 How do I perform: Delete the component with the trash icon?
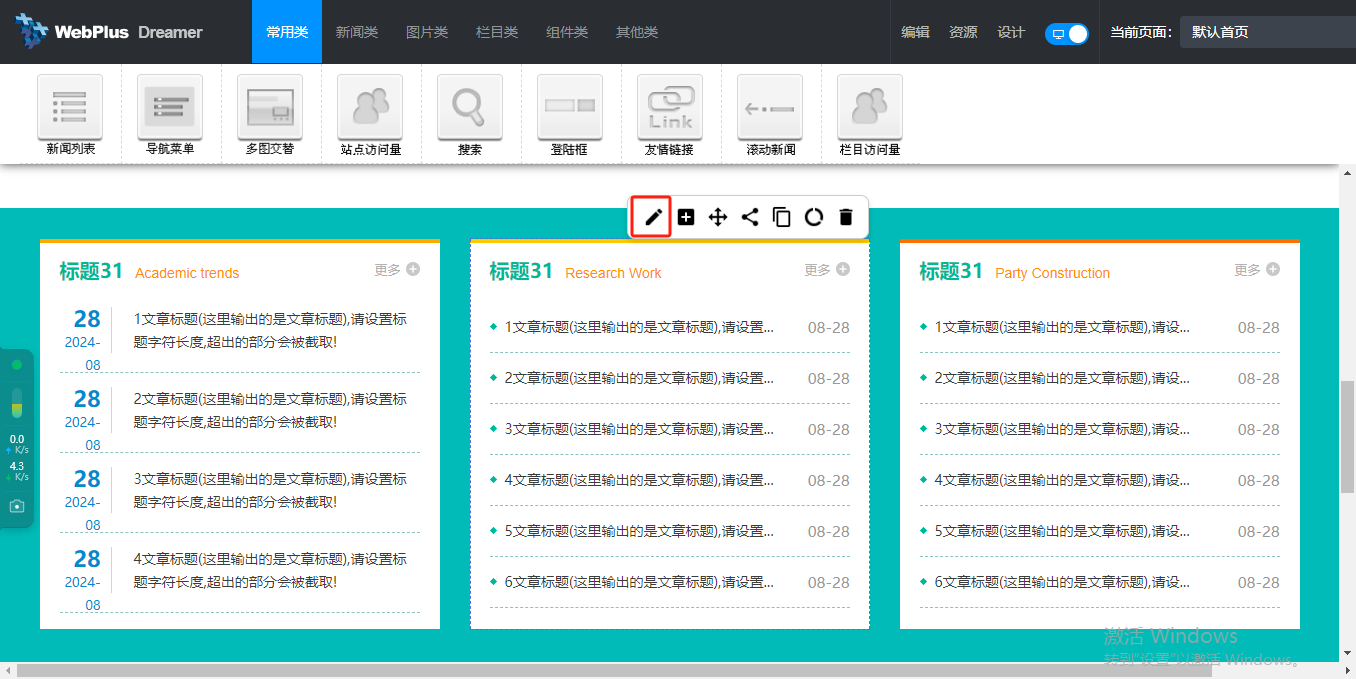(846, 217)
